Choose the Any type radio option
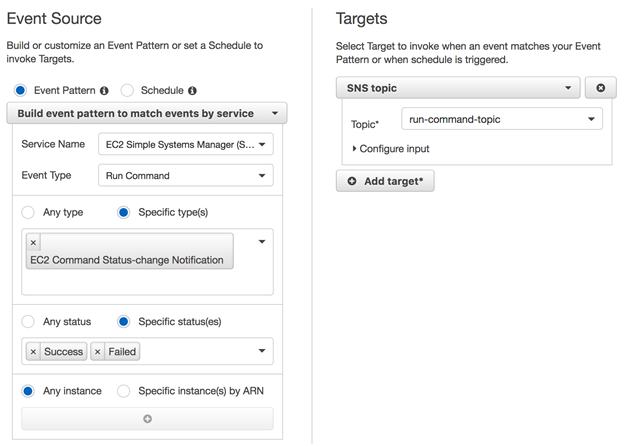The width and height of the screenshot is (624, 448). (28, 212)
